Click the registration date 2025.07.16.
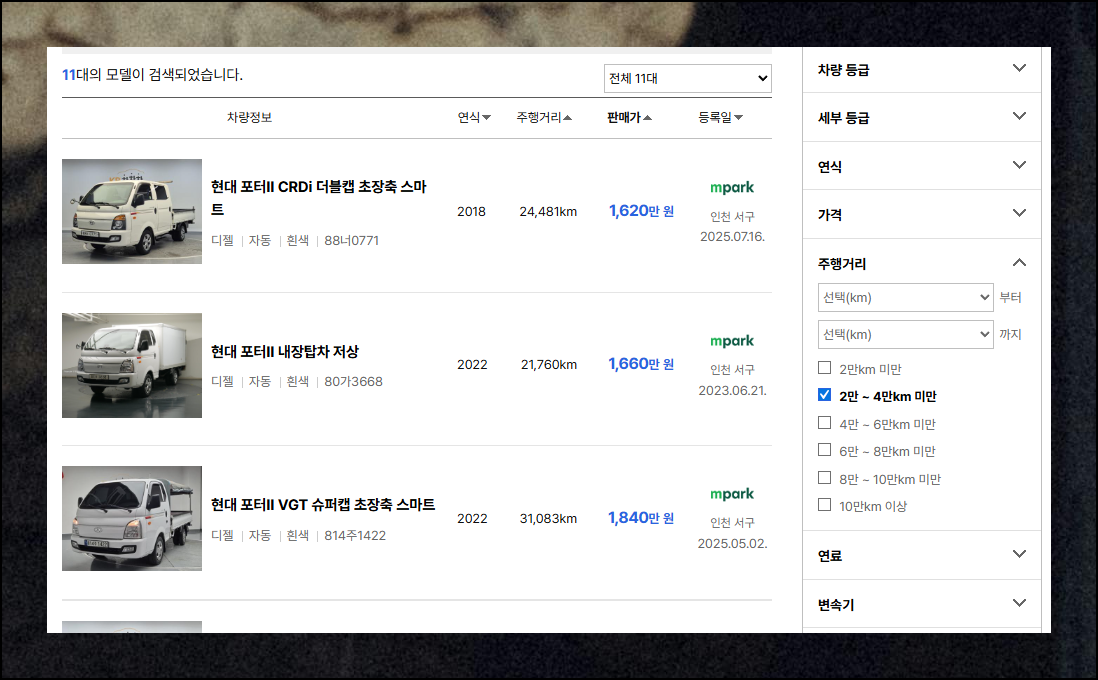The image size is (1098, 680). click(732, 237)
